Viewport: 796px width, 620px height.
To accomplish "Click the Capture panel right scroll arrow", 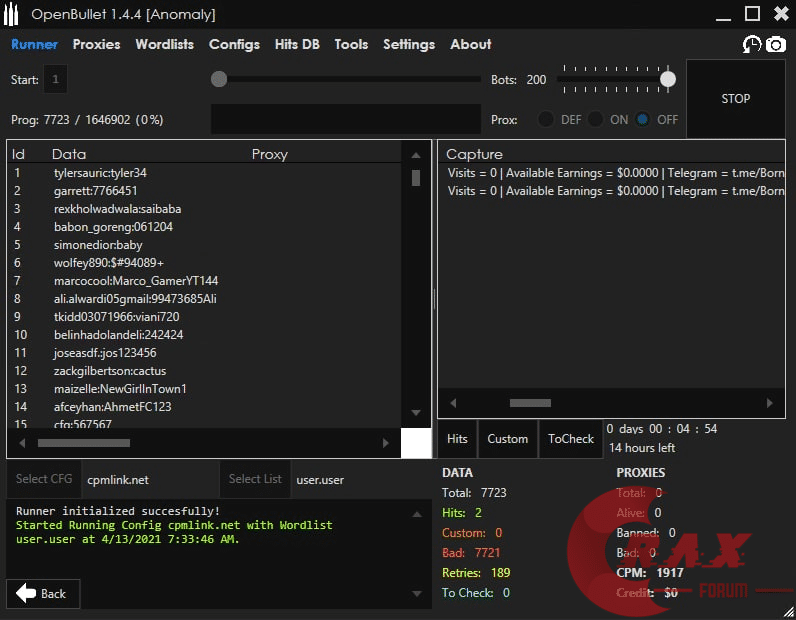I will [x=769, y=403].
